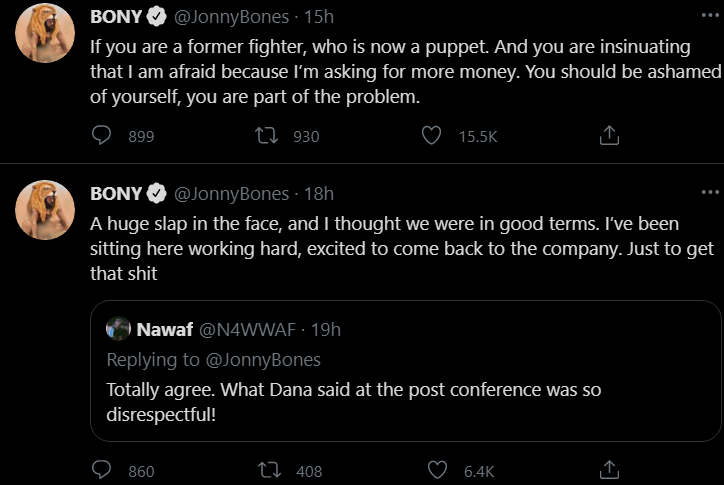Open the 15h timestamp link
724x485 pixels.
click(x=320, y=18)
